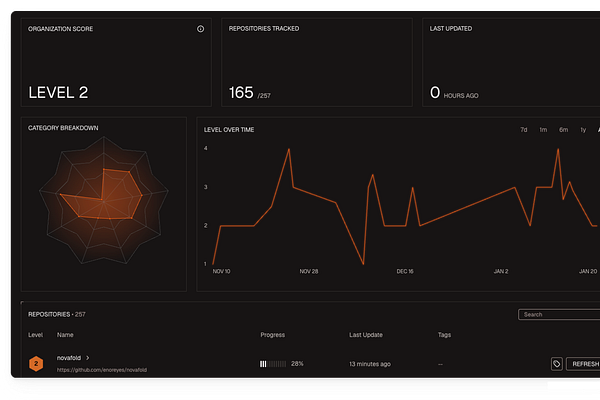The image size is (600, 400).
Task: Sort by the Level column header
Action: [x=35, y=335]
